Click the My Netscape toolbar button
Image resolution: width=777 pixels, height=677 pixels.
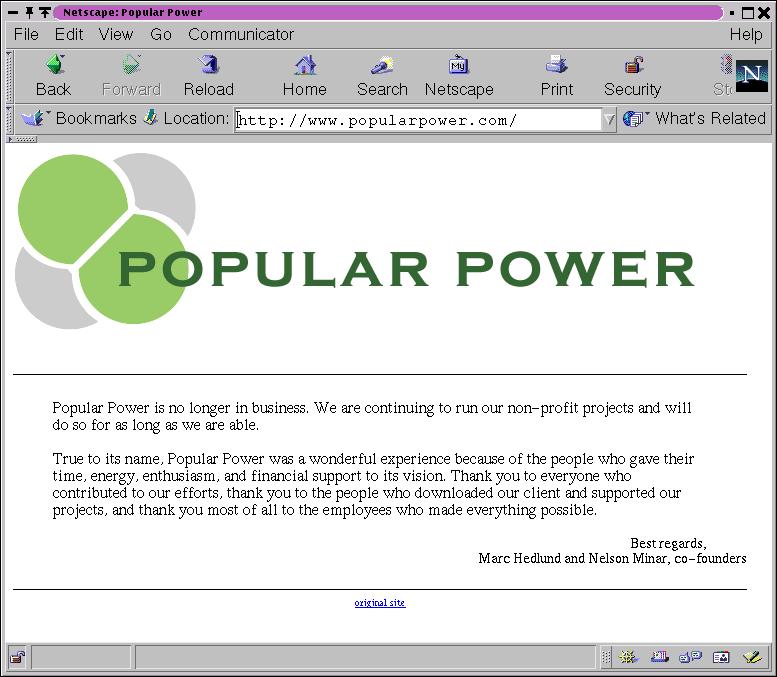[x=459, y=76]
